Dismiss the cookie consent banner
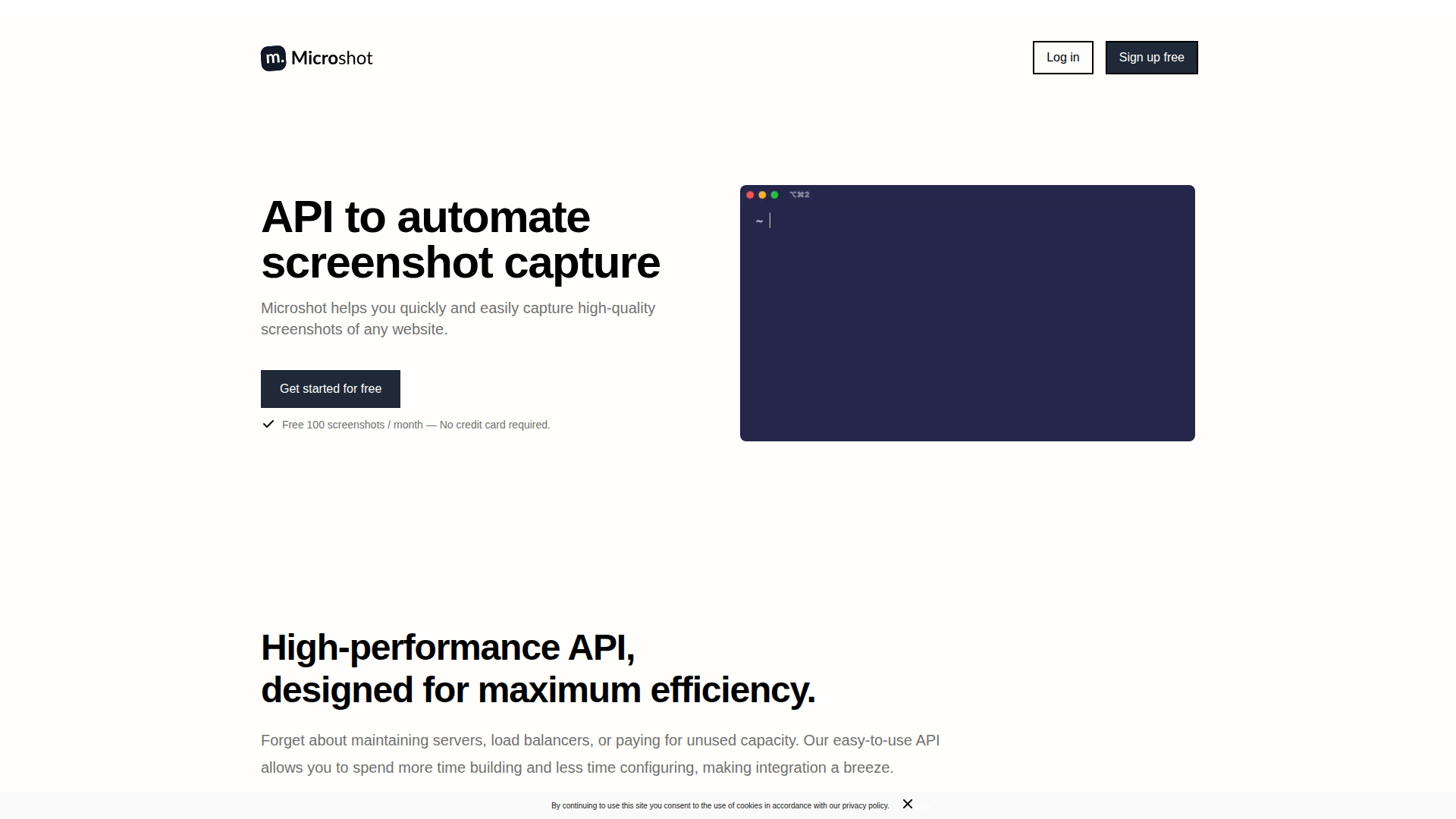Viewport: 1456px width, 819px height. (908, 804)
